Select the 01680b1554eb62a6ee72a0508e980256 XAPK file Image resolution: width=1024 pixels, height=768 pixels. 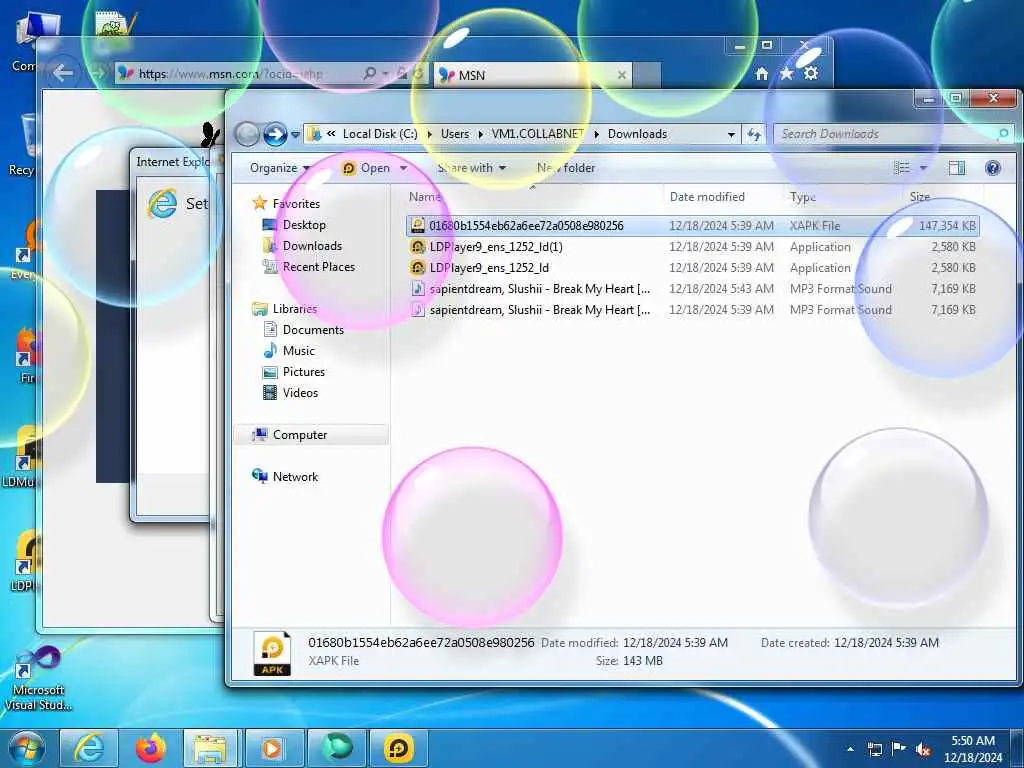pyautogui.click(x=692, y=226)
